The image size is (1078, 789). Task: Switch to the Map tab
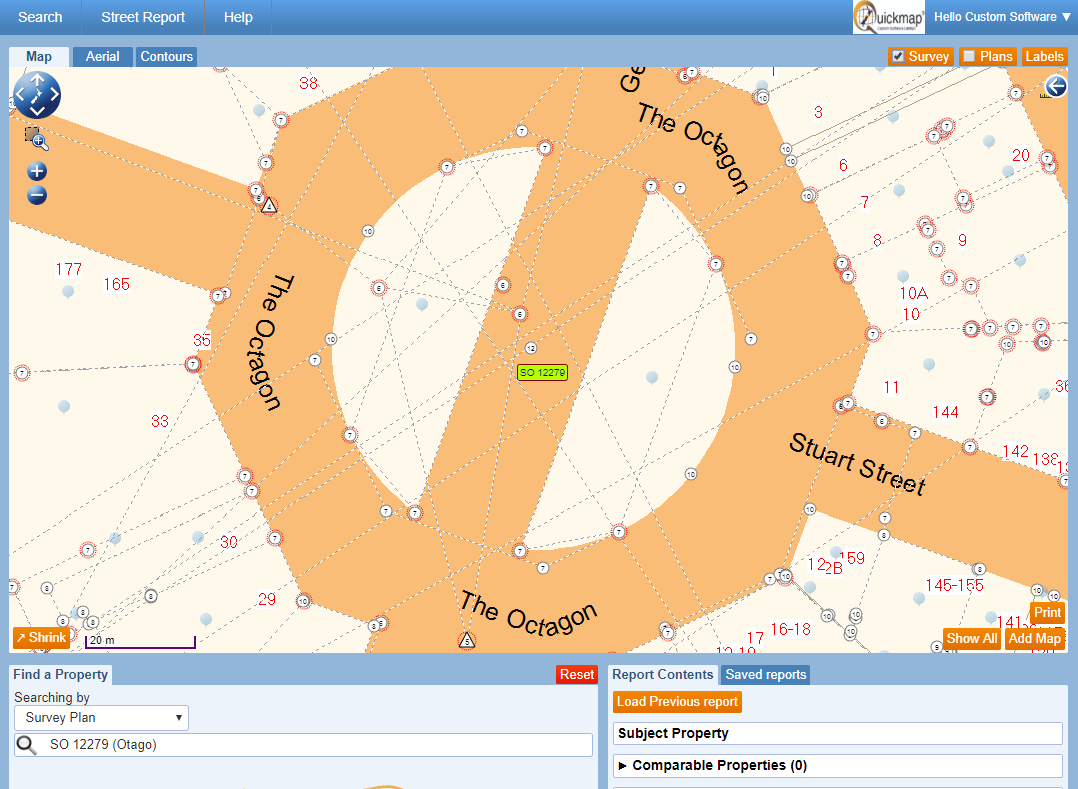(38, 56)
